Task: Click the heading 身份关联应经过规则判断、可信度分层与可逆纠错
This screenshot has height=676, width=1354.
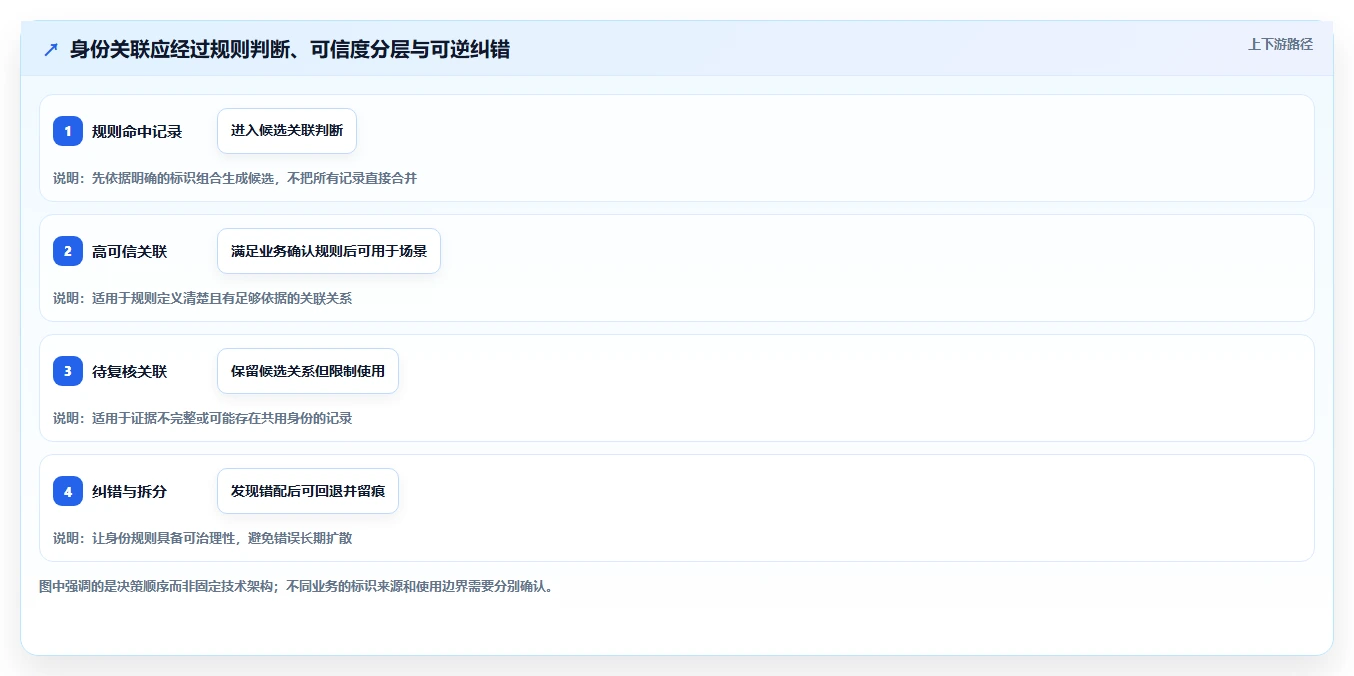Action: 290,49
